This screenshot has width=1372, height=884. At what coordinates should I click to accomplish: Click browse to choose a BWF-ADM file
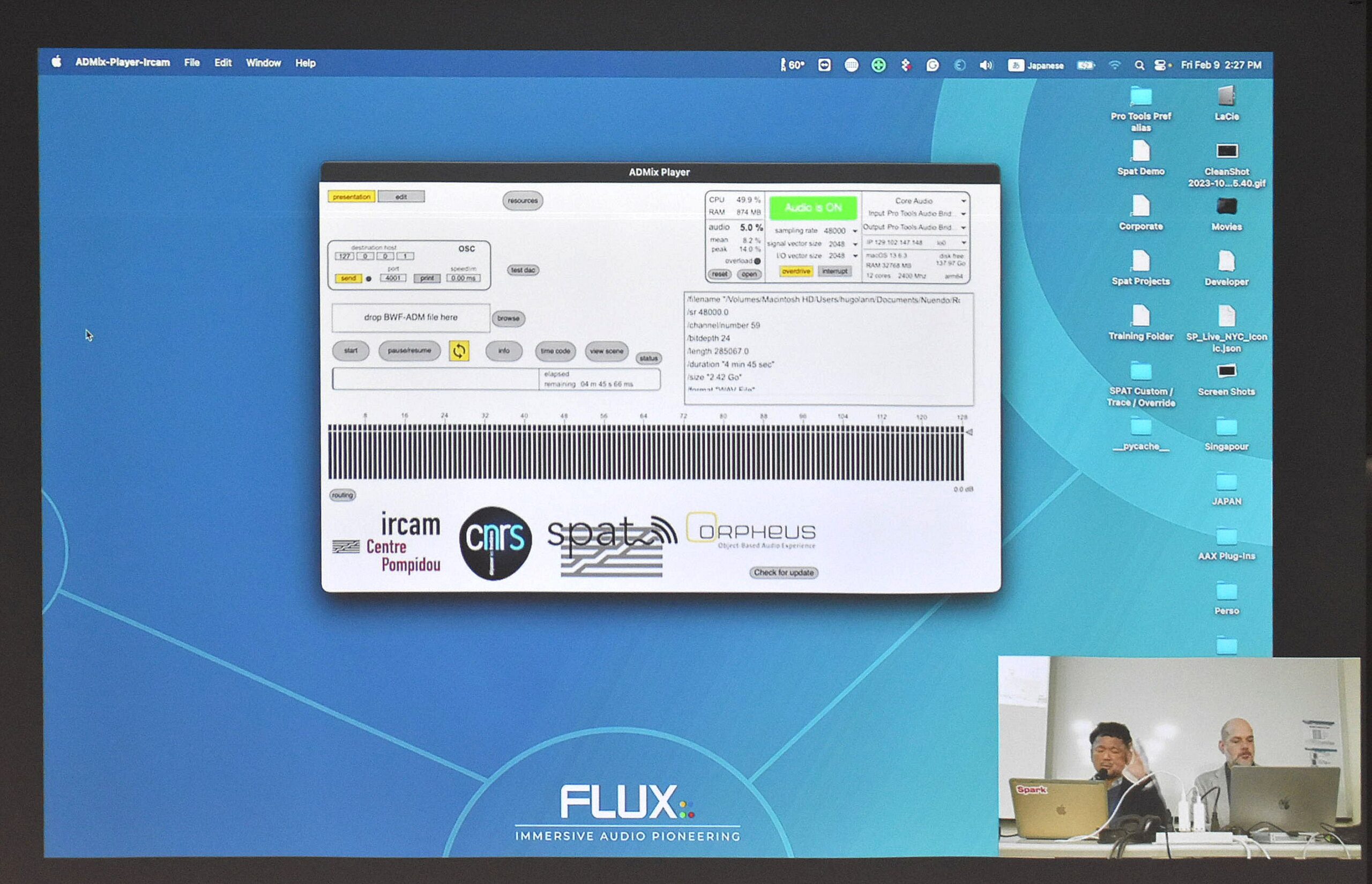[x=509, y=318]
